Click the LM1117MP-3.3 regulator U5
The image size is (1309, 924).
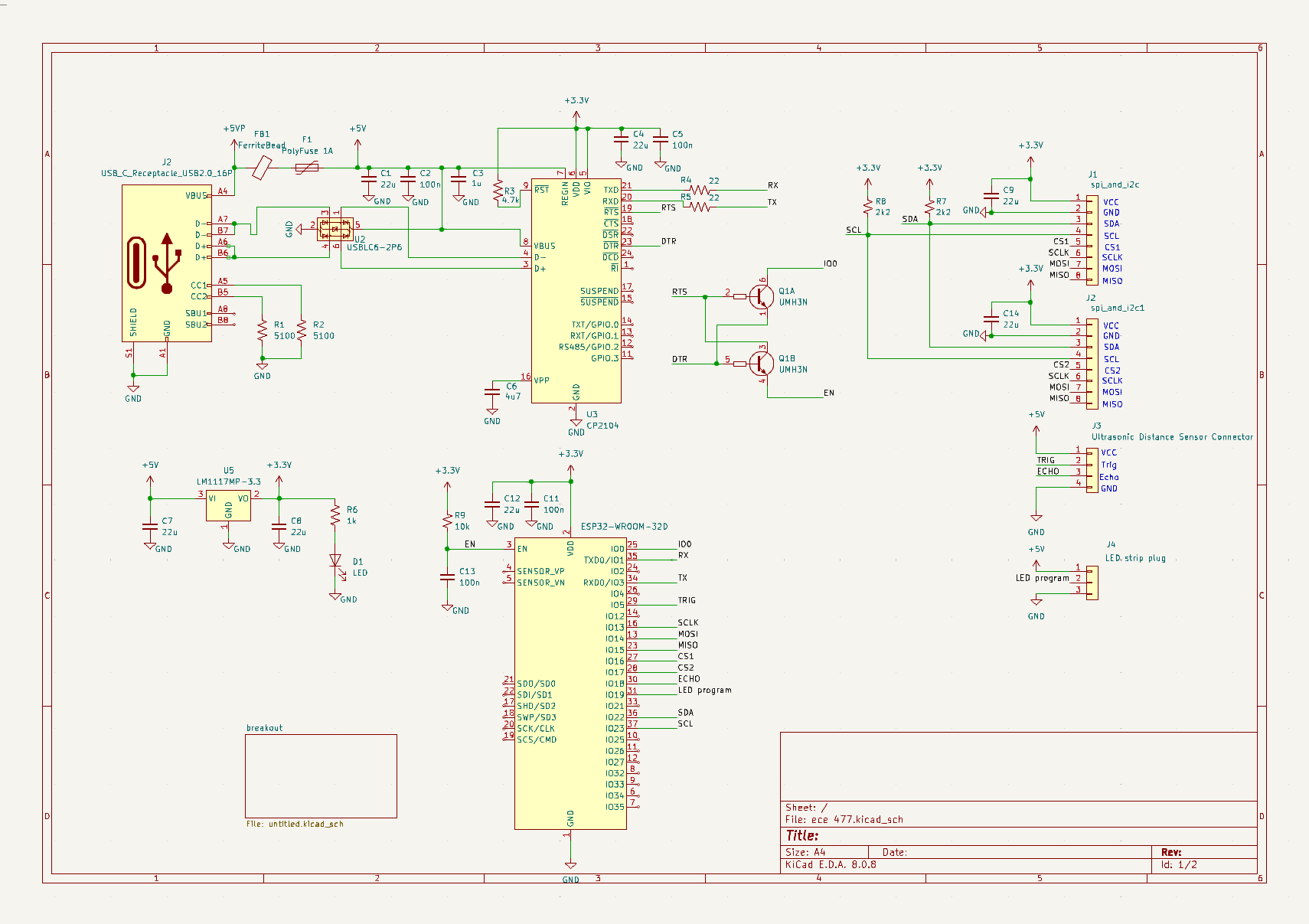(x=228, y=505)
